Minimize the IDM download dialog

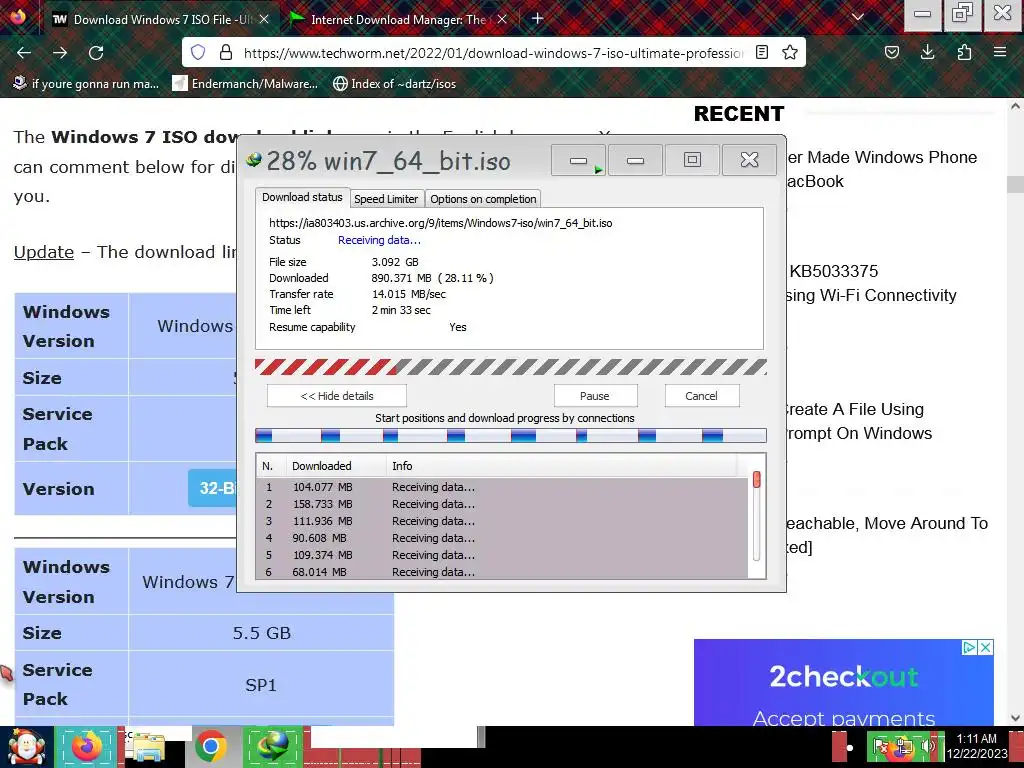click(635, 160)
